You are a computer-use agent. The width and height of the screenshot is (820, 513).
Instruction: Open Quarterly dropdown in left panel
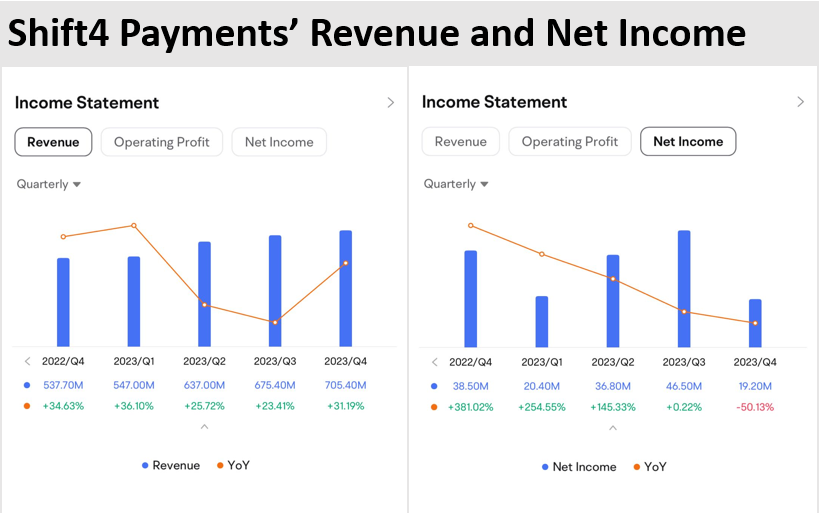[x=49, y=184]
